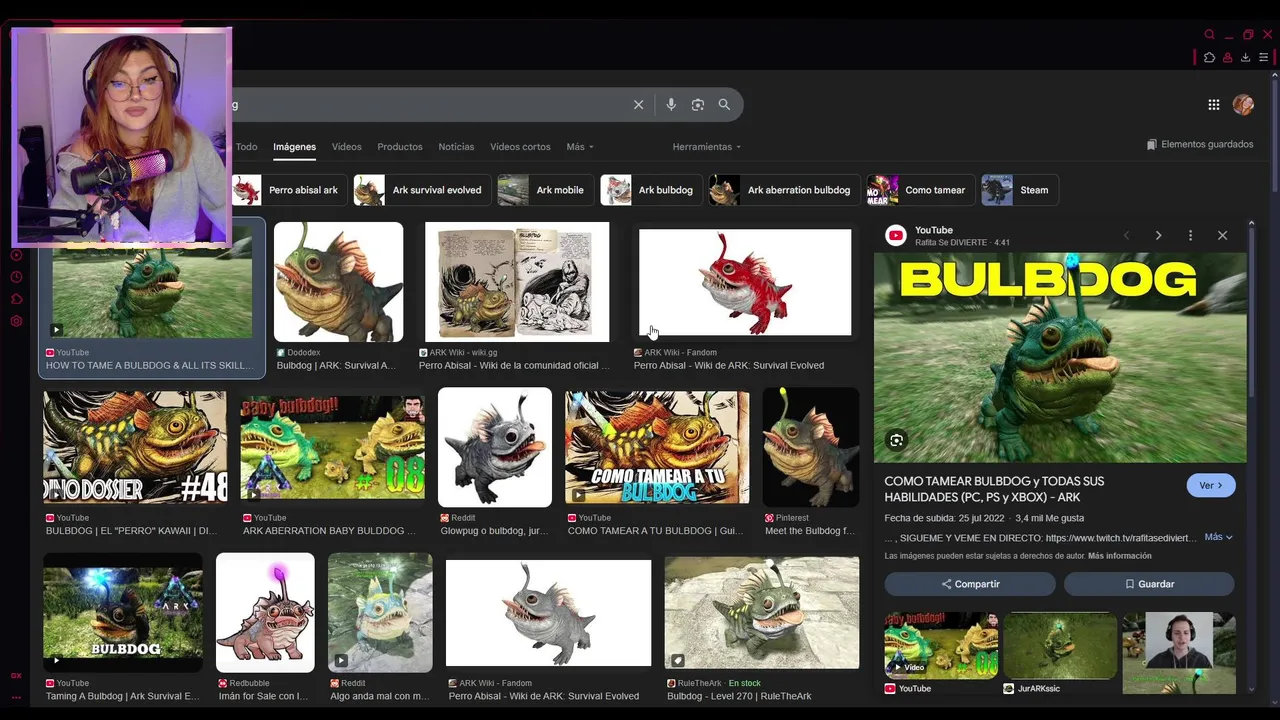Screen dimensions: 1280x720
Task: Open the History clock icon in sidebar
Action: pyautogui.click(x=16, y=277)
